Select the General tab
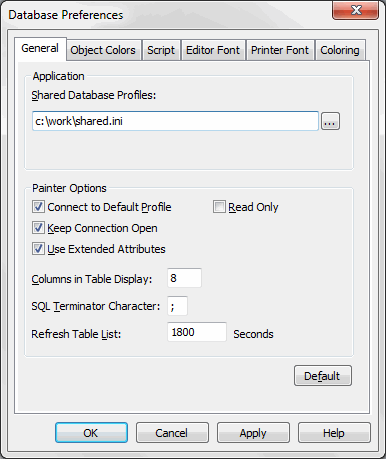386x459 pixels. coord(40,49)
